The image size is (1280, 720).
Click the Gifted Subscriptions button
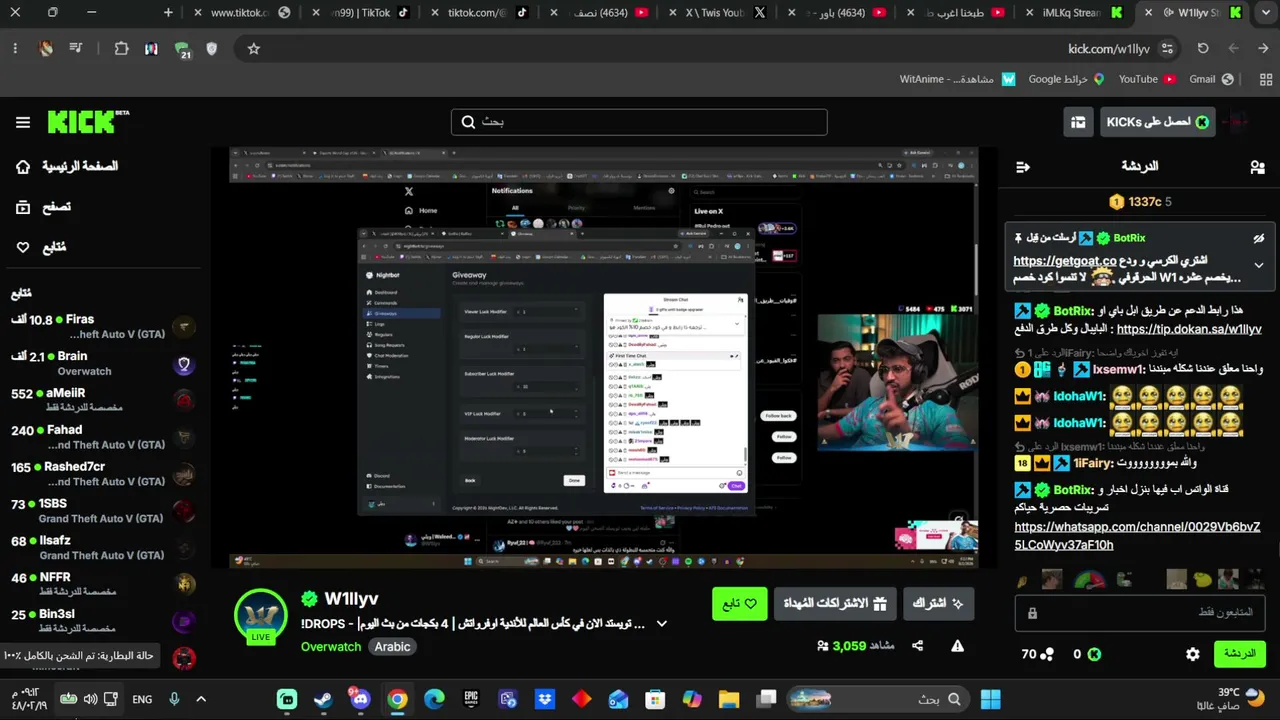[x=834, y=604]
